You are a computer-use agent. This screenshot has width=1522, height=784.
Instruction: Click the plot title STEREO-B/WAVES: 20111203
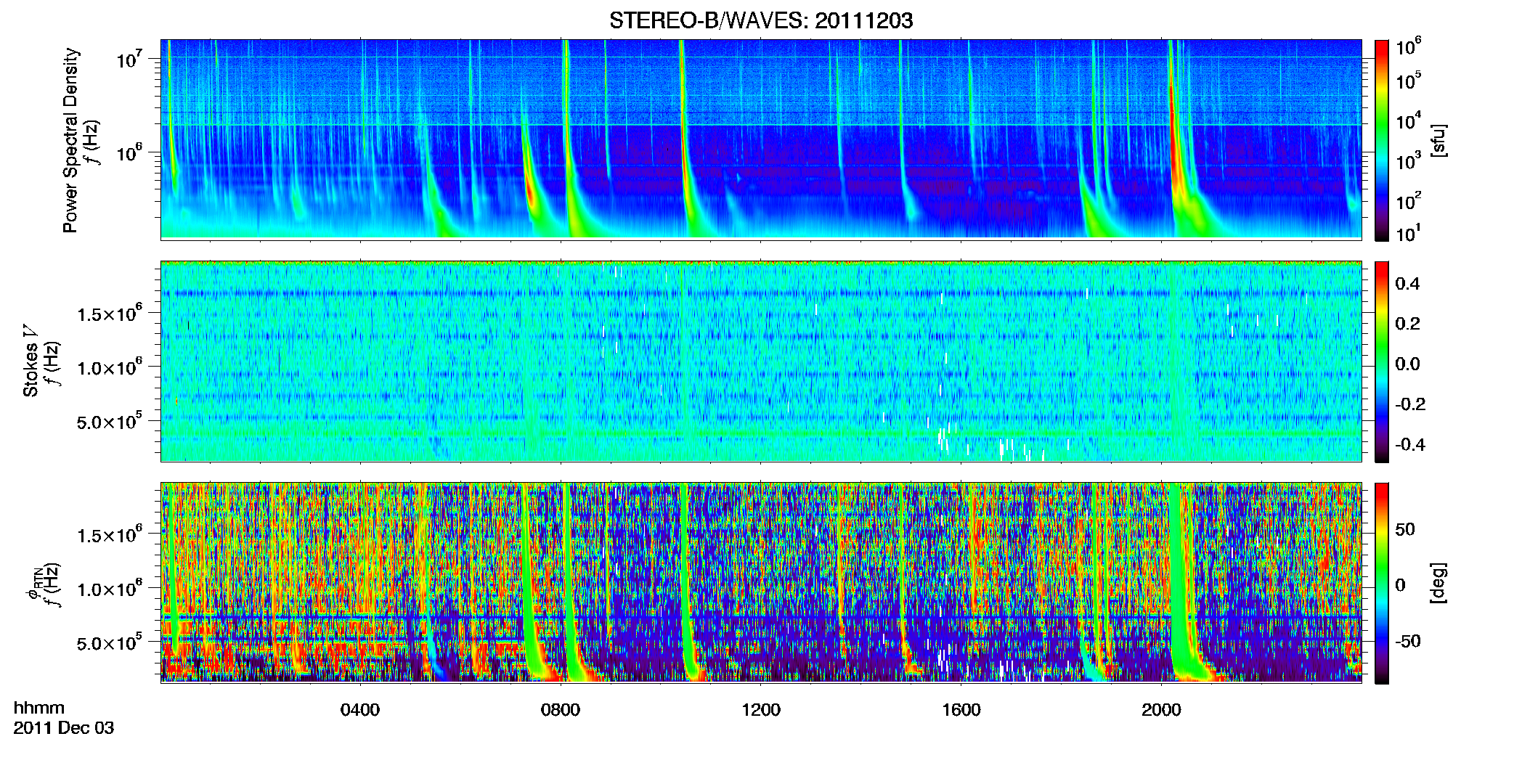(761, 20)
